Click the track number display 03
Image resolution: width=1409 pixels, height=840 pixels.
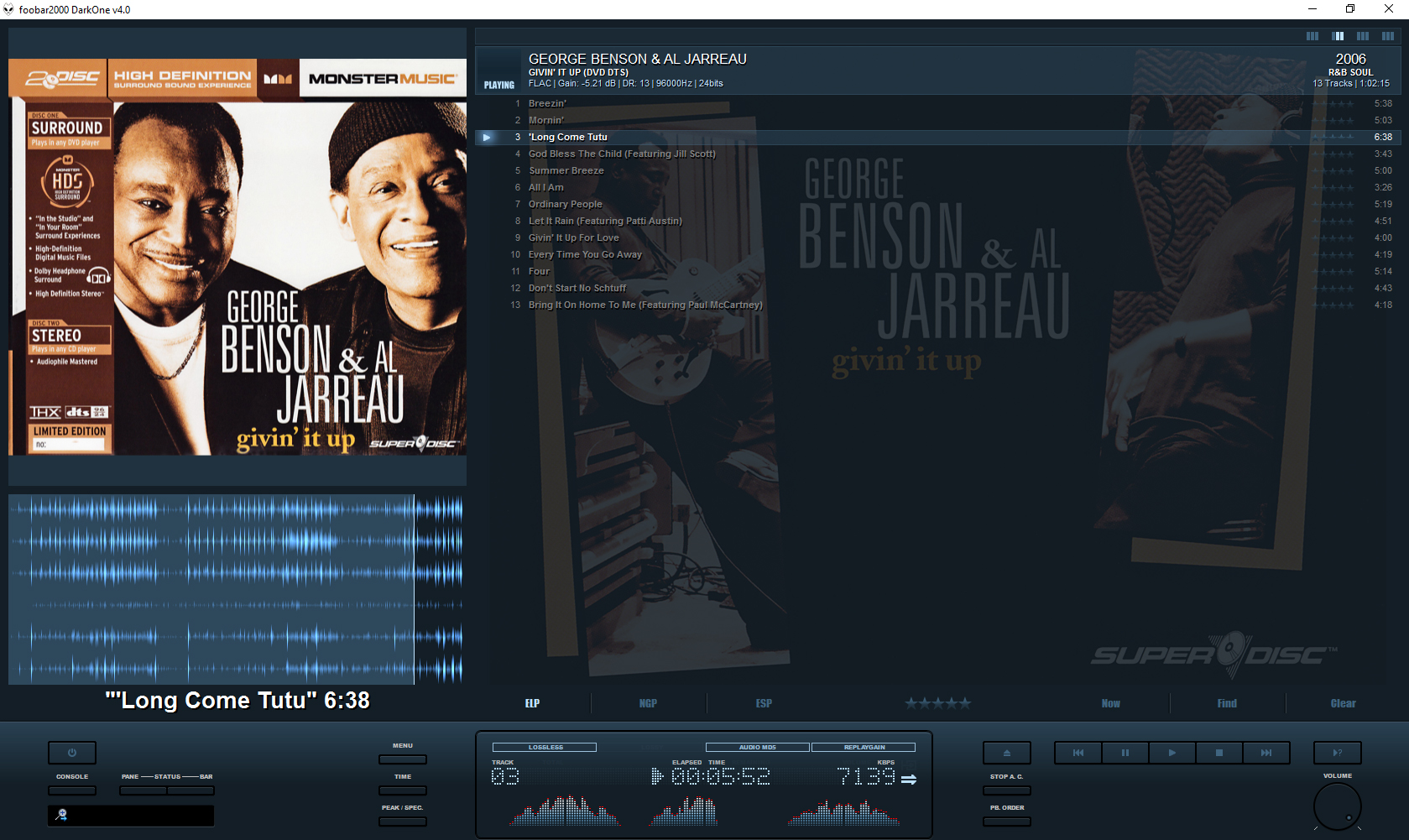pyautogui.click(x=505, y=777)
